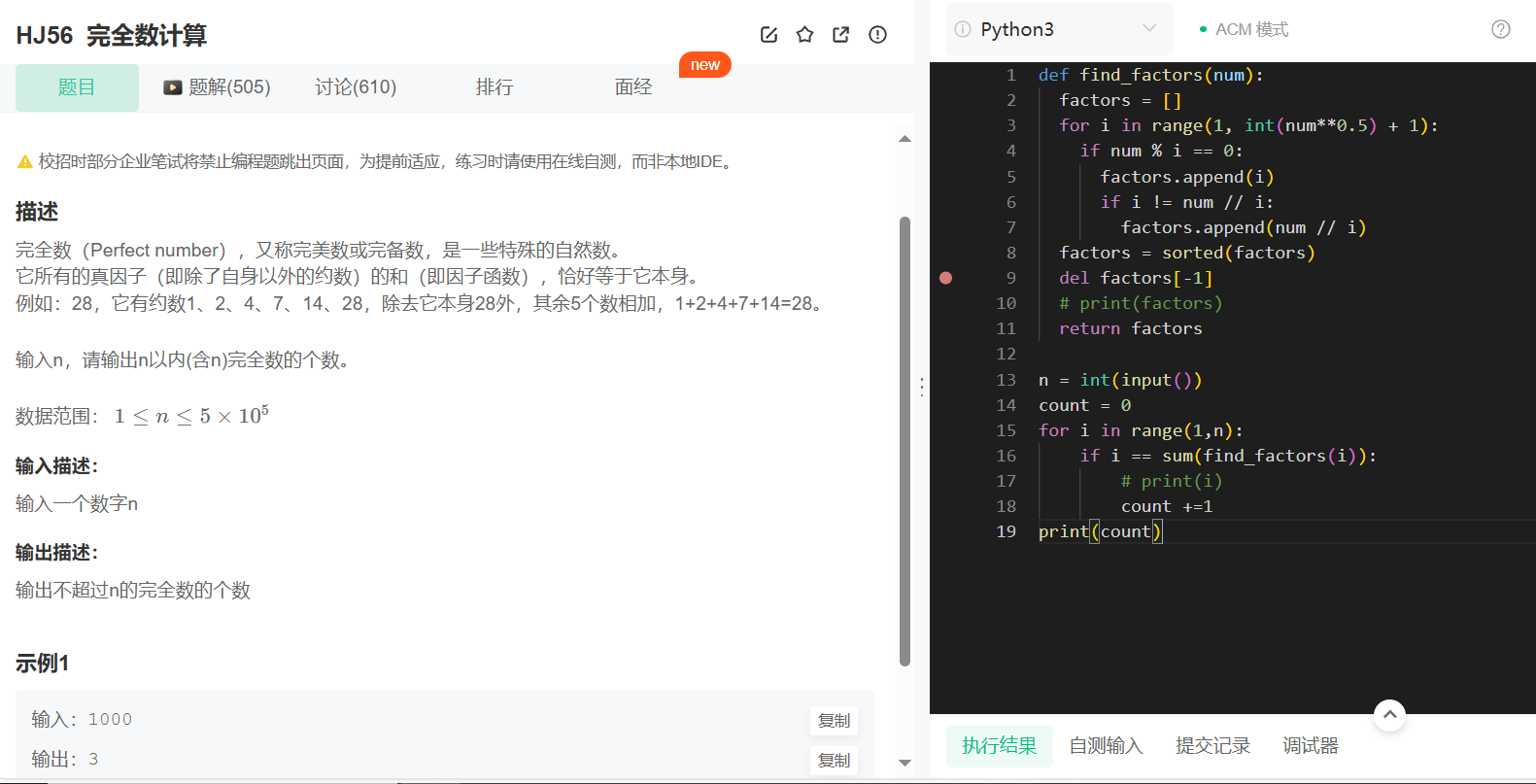Image resolution: width=1536 pixels, height=784 pixels.
Task: Select the 自测输入 tab
Action: point(1106,745)
